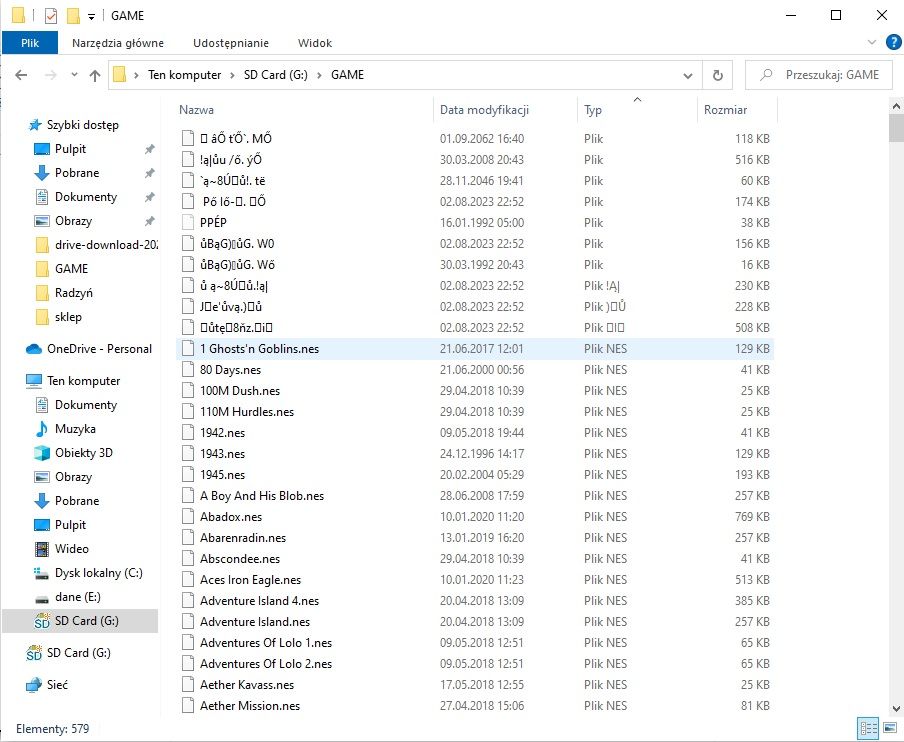Select the file Aether Kavass.nes

pos(247,685)
